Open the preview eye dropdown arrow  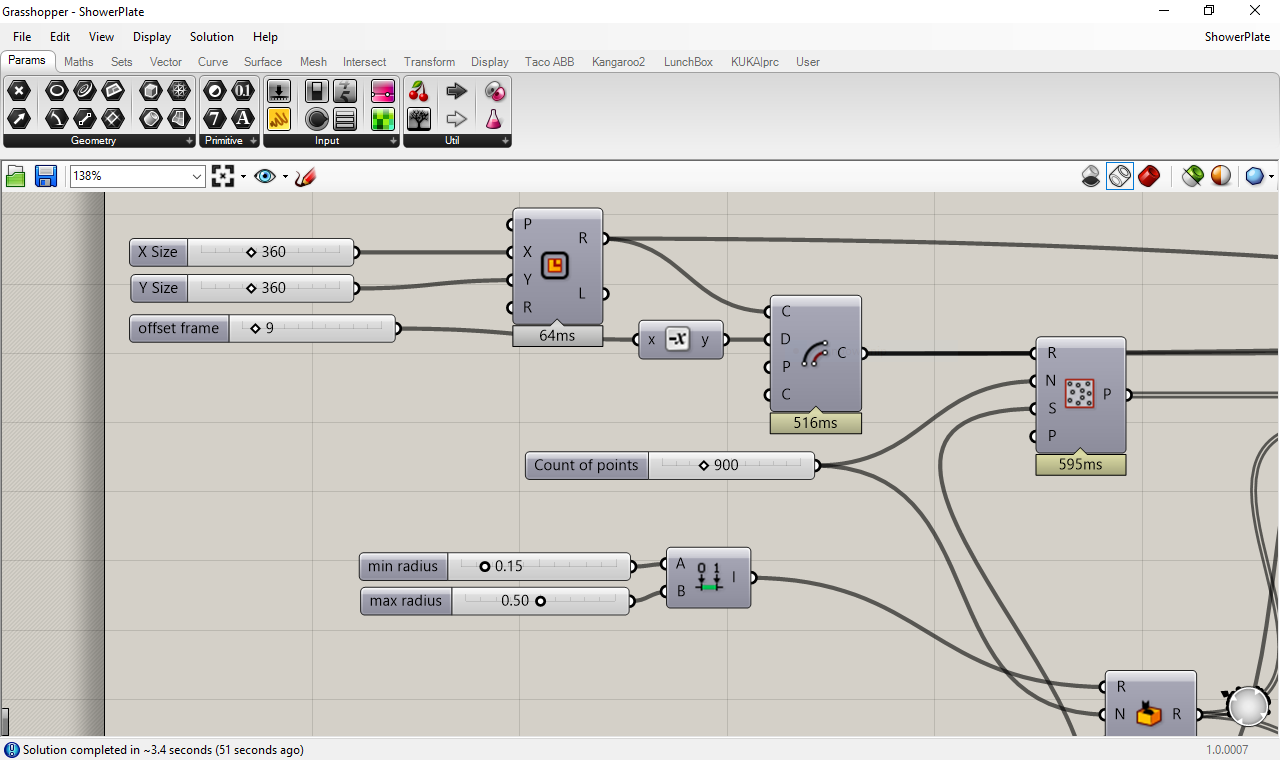point(285,177)
